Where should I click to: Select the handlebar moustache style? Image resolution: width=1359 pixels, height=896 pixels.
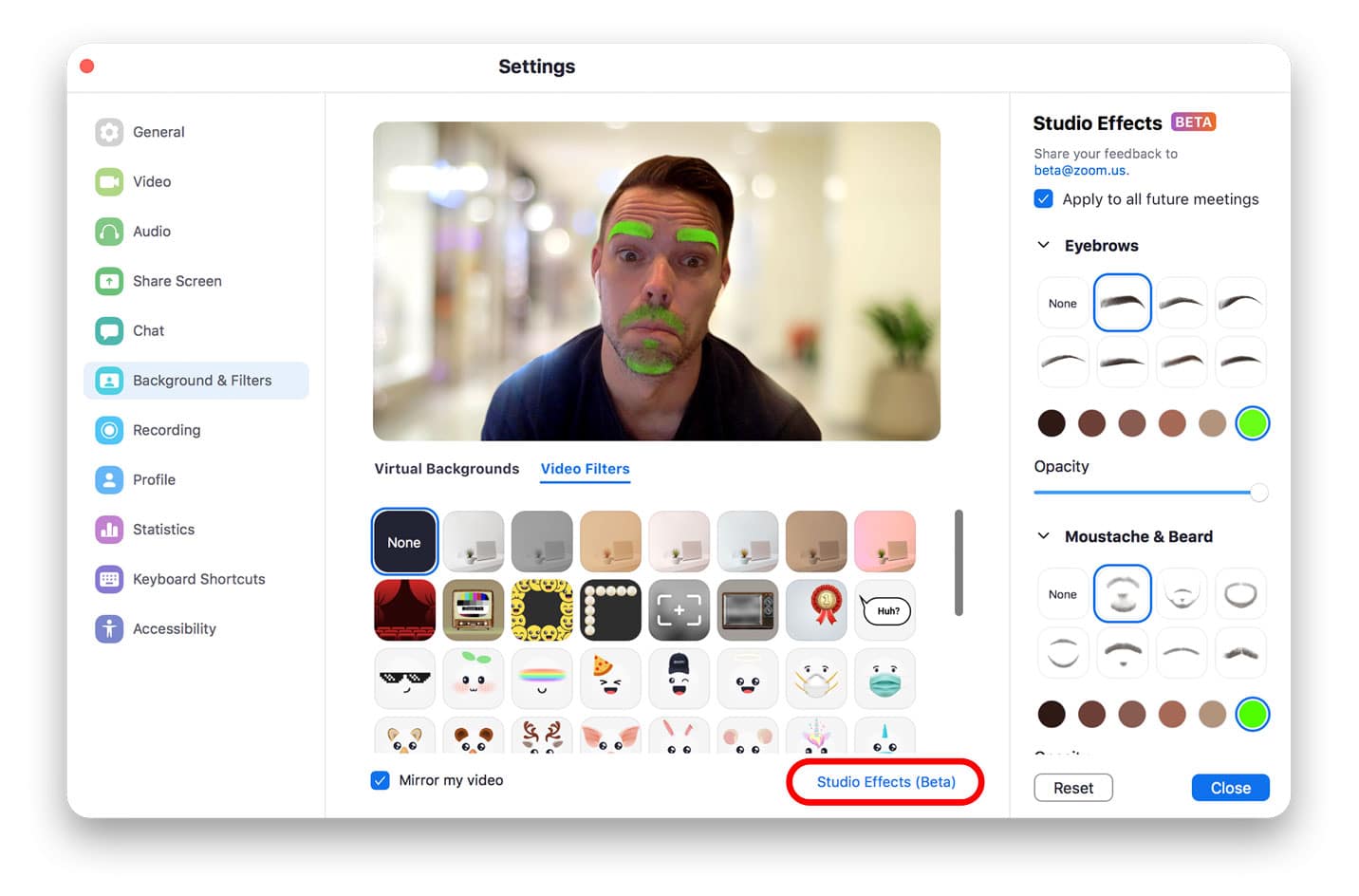[1240, 653]
